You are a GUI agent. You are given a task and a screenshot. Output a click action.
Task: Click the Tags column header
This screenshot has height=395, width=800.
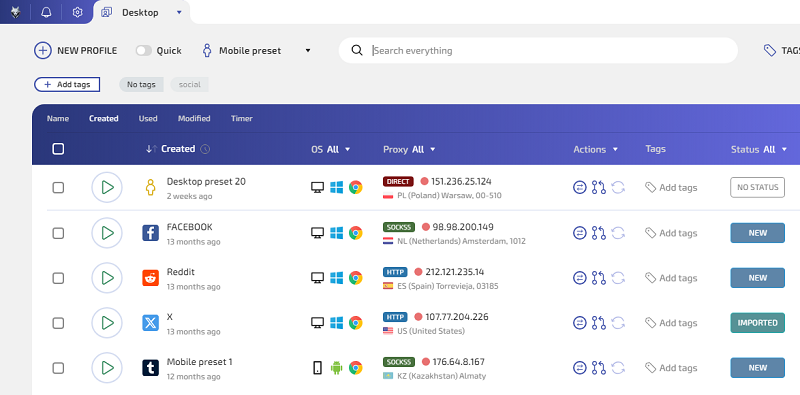coord(655,149)
